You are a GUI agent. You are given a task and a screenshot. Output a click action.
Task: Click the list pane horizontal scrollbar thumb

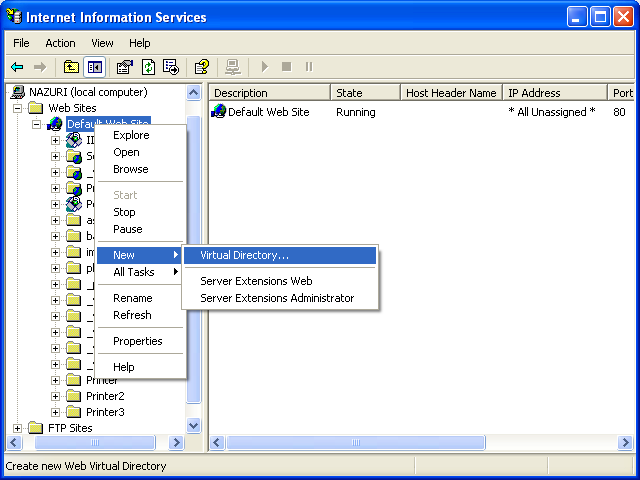coord(356,442)
